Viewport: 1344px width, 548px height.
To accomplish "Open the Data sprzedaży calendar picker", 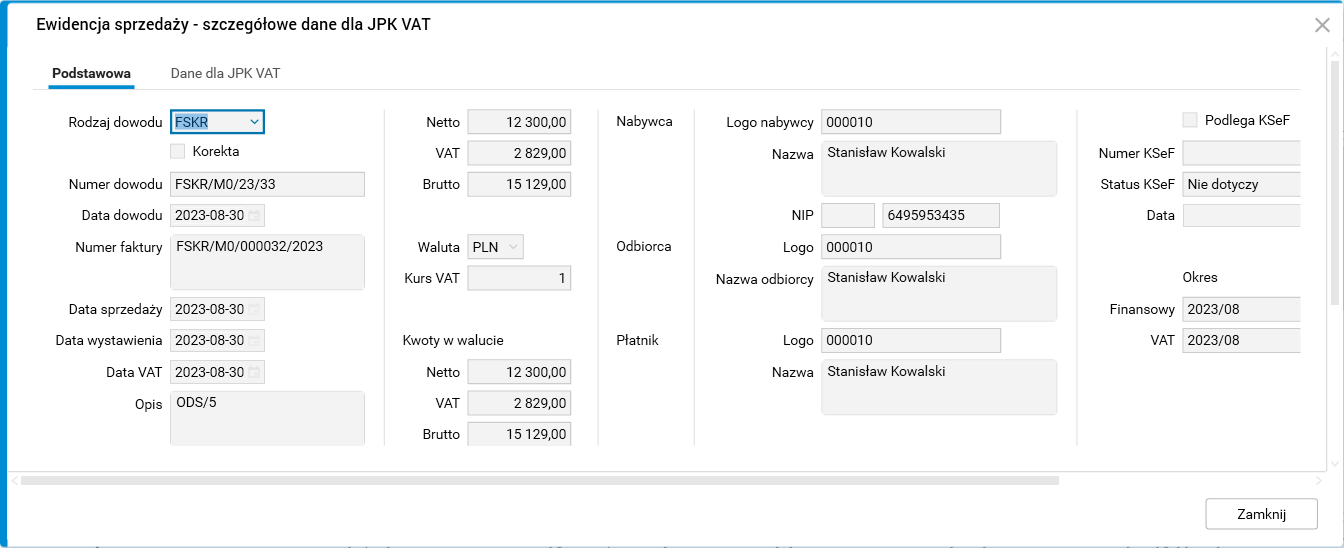I will 255,309.
